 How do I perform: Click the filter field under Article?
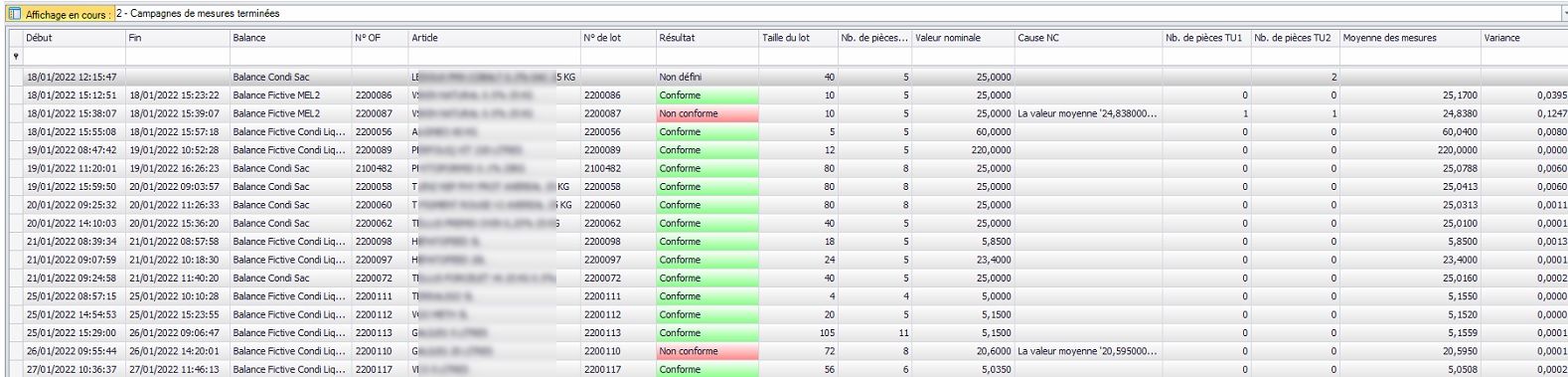(x=495, y=57)
